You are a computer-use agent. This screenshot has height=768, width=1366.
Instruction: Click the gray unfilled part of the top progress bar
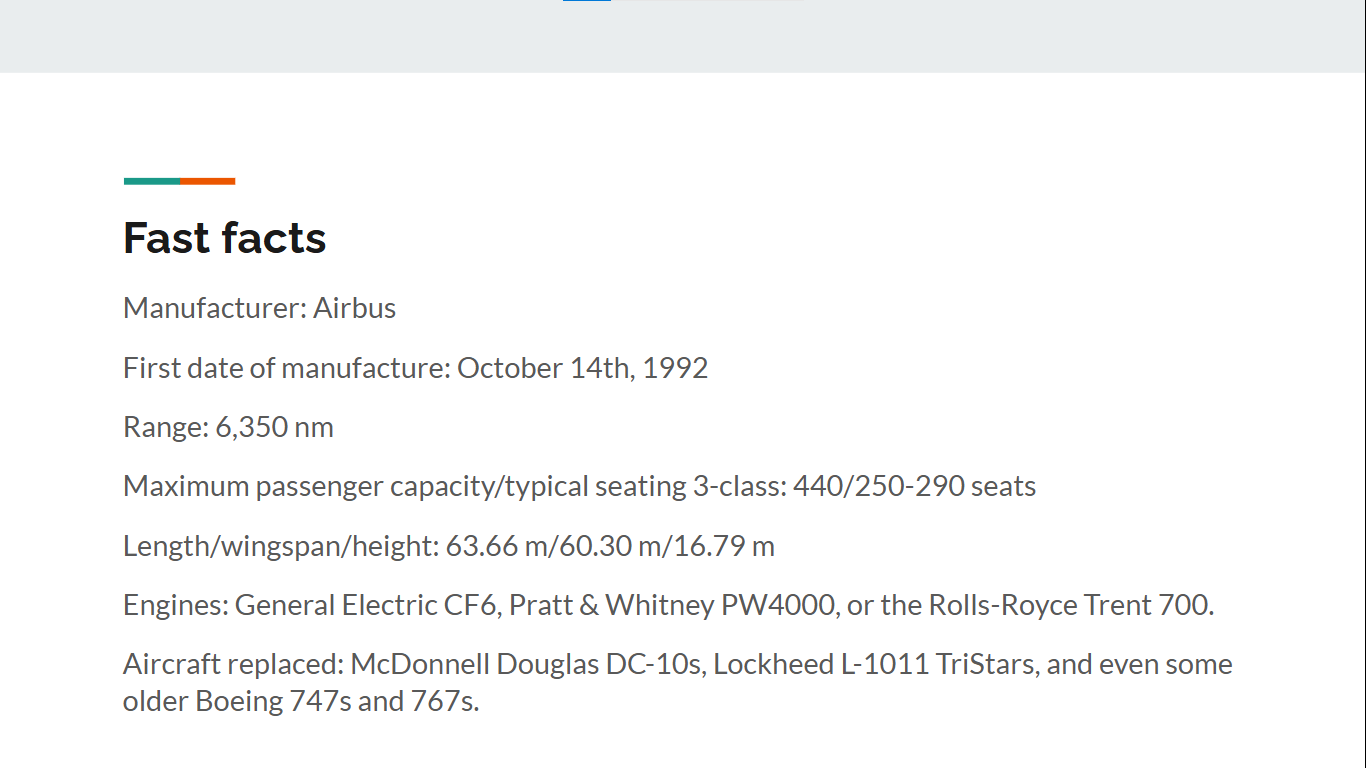point(708,1)
